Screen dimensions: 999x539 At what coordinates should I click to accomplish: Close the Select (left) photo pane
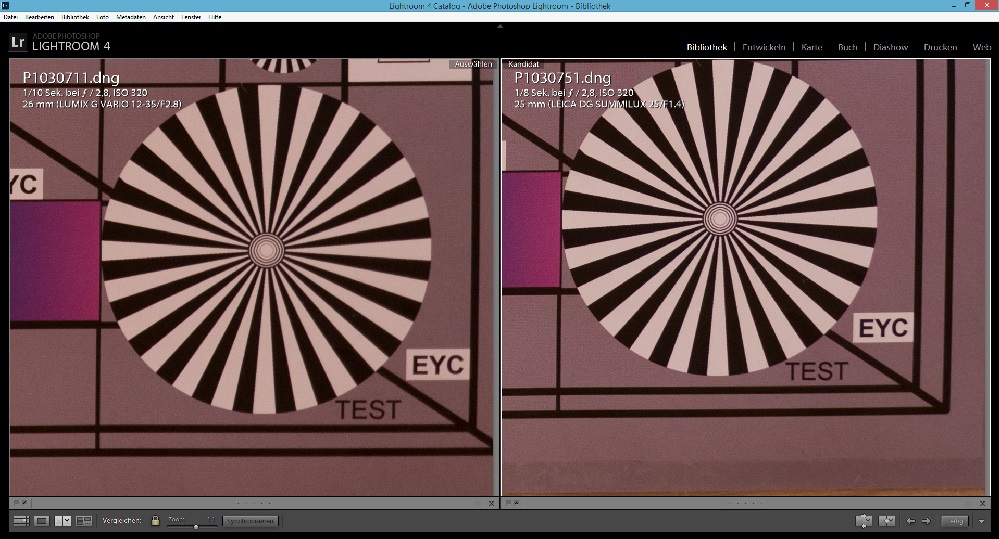point(491,503)
